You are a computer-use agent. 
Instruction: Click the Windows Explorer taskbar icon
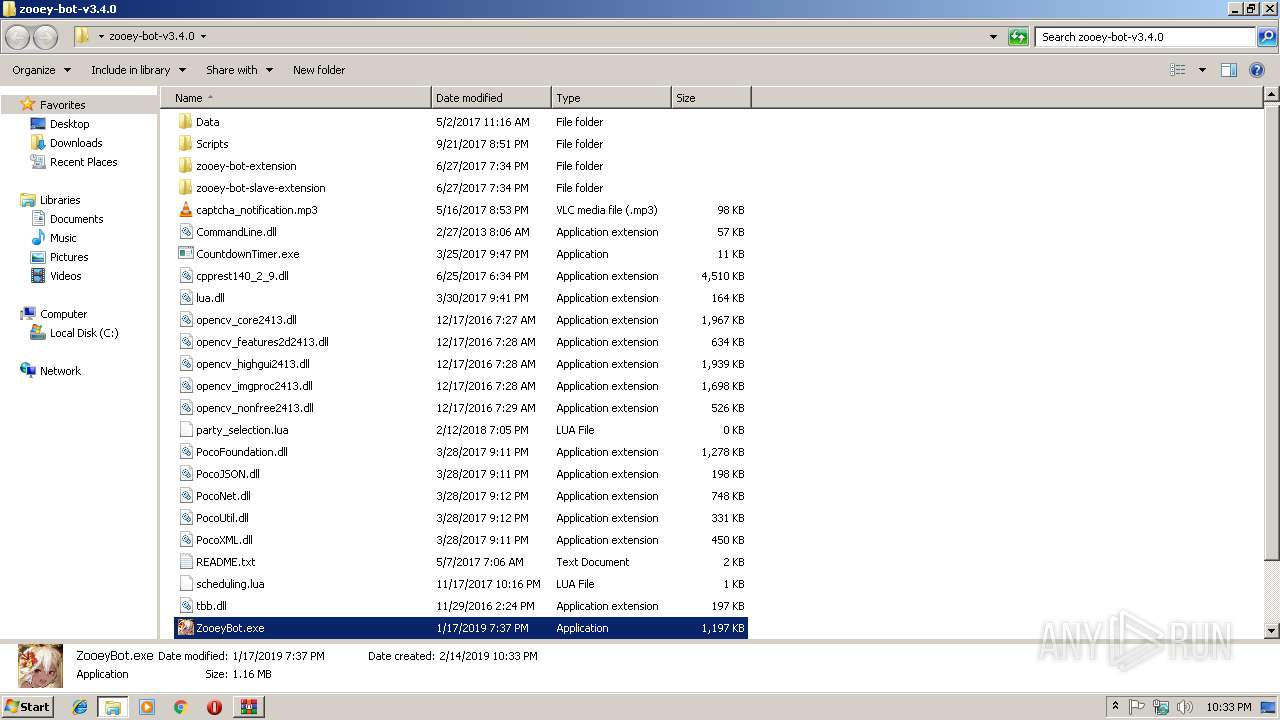pyautogui.click(x=113, y=707)
